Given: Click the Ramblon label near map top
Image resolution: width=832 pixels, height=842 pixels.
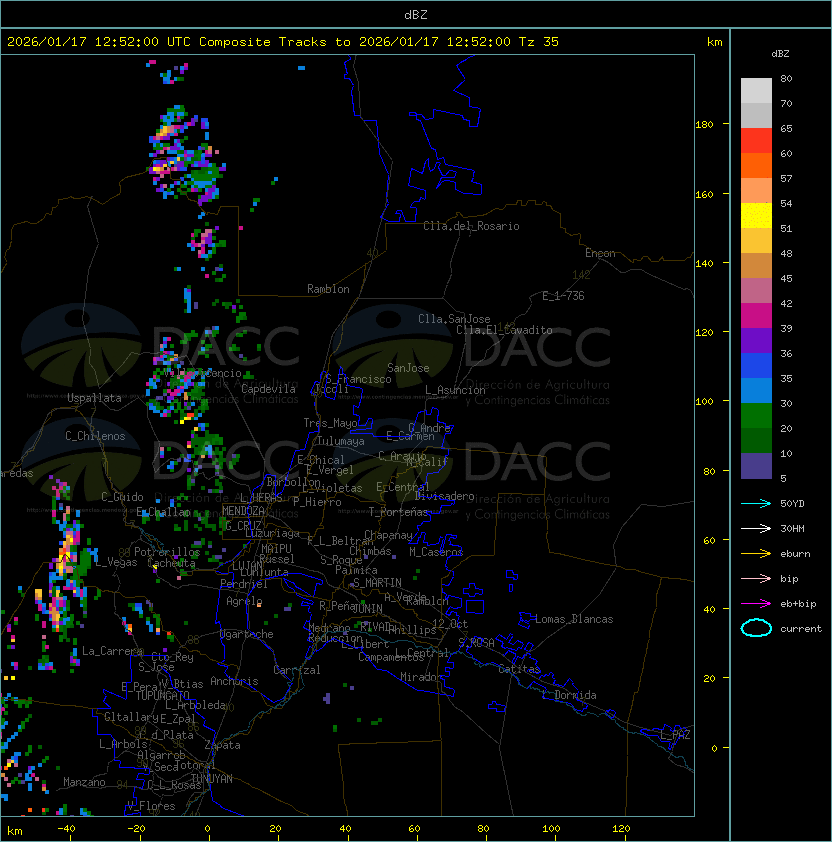Looking at the screenshot, I should pyautogui.click(x=328, y=289).
